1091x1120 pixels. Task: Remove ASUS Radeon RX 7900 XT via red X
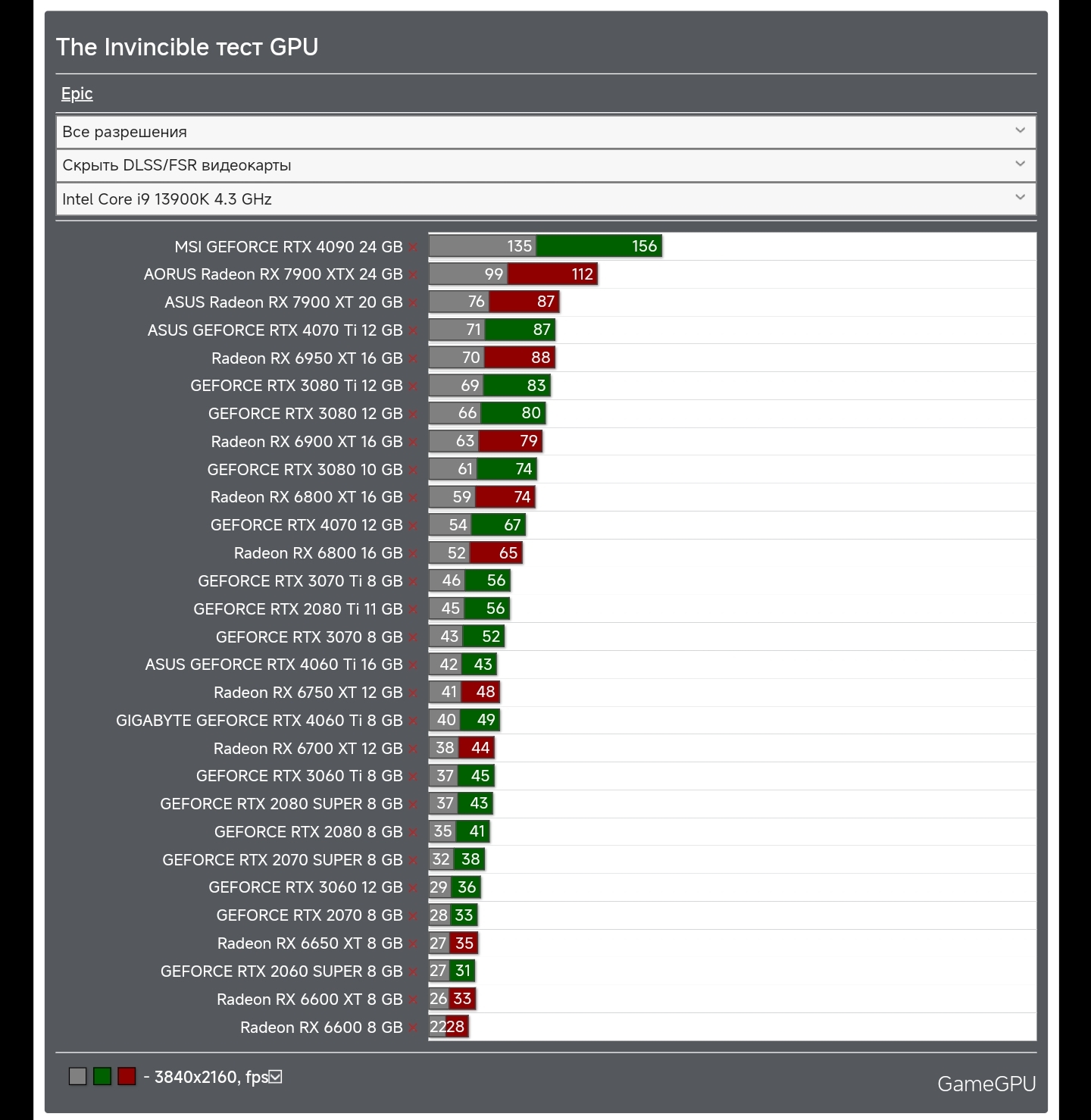413,303
